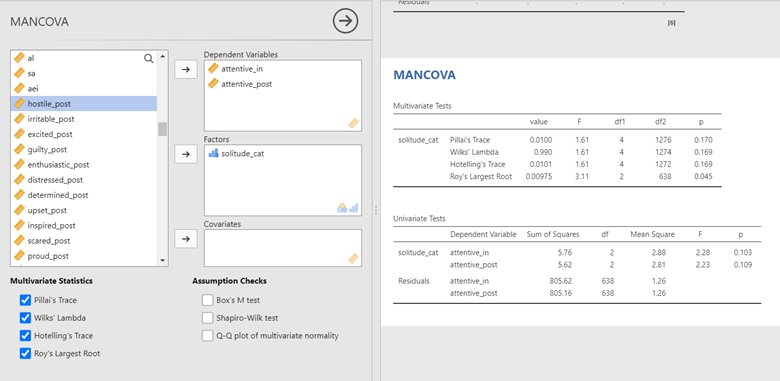Click the ruler icon of attentive_in dependent variable
The image size is (780, 381).
point(213,69)
